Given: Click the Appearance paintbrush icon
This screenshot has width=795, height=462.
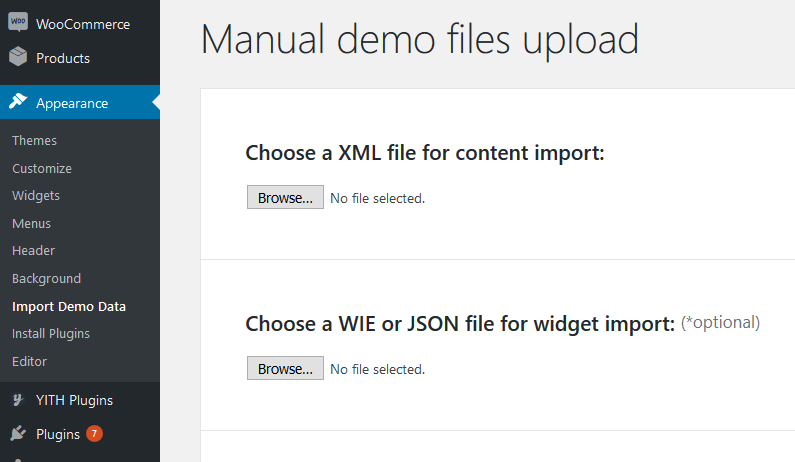Looking at the screenshot, I should coord(18,101).
